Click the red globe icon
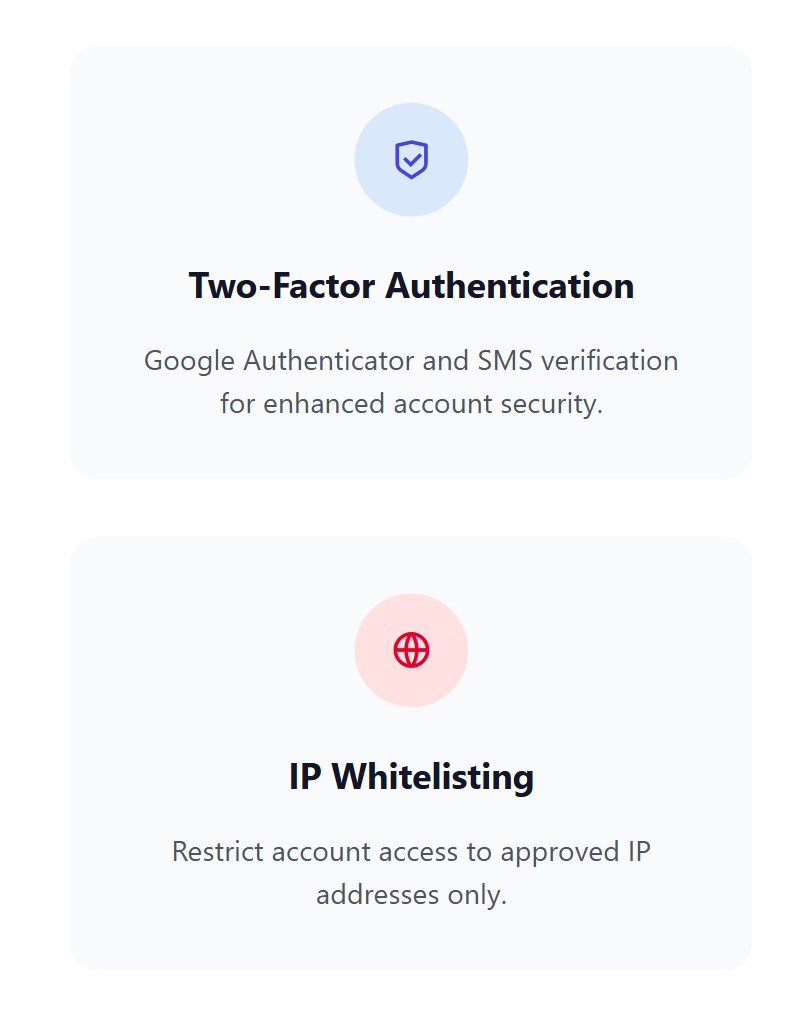The height and width of the screenshot is (1021, 788). coord(411,650)
